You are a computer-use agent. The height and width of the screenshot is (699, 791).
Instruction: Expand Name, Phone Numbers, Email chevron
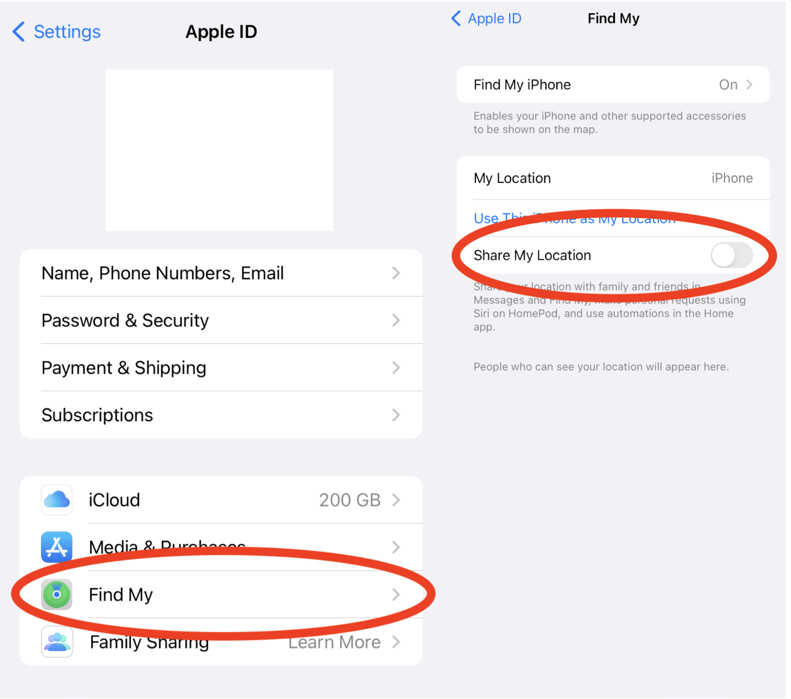coord(396,273)
